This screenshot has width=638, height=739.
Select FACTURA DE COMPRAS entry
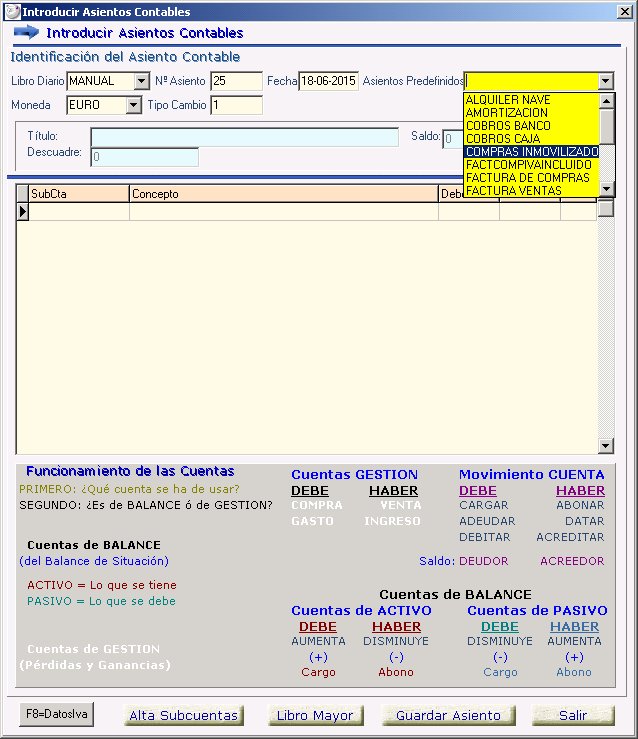click(530, 178)
